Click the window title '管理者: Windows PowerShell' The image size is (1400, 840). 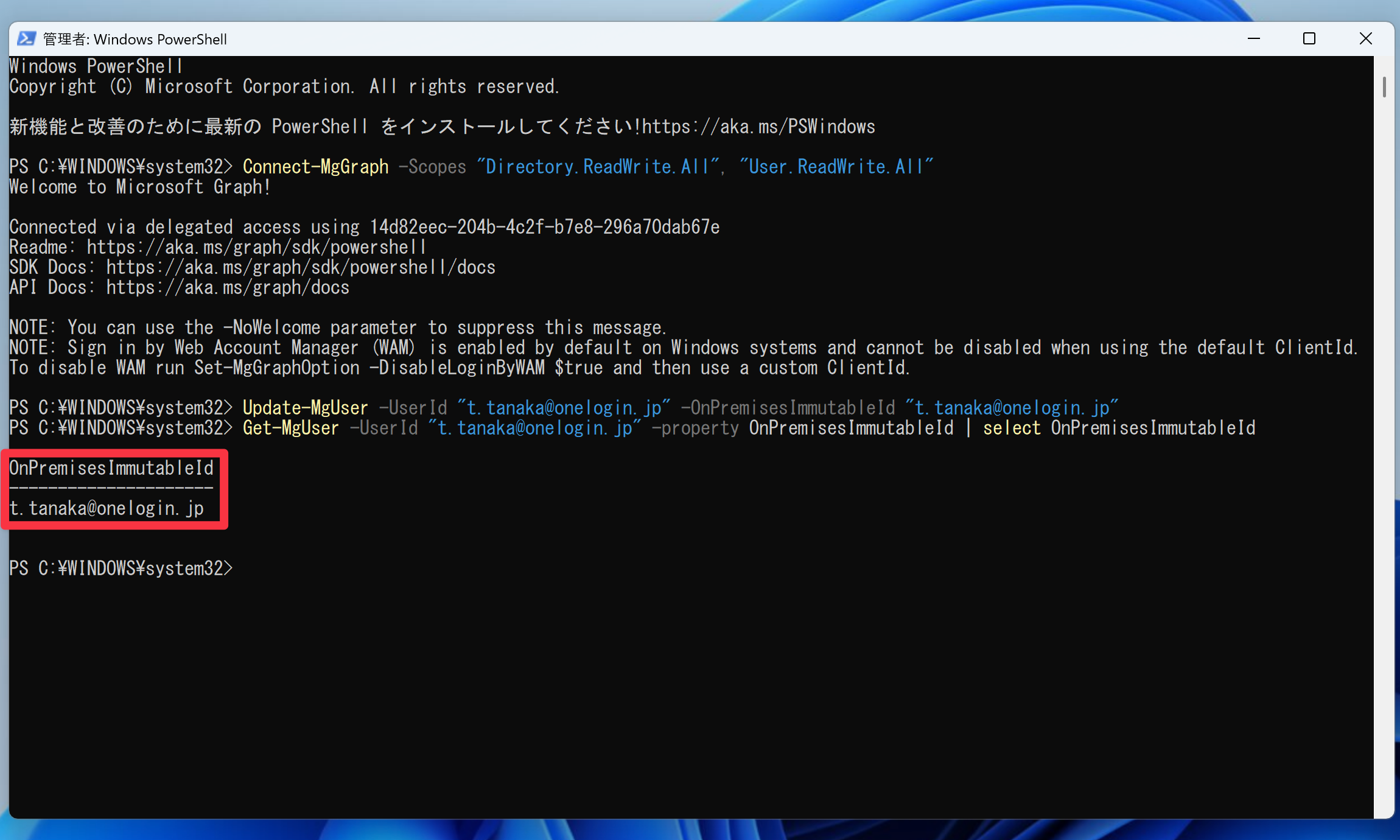135,40
